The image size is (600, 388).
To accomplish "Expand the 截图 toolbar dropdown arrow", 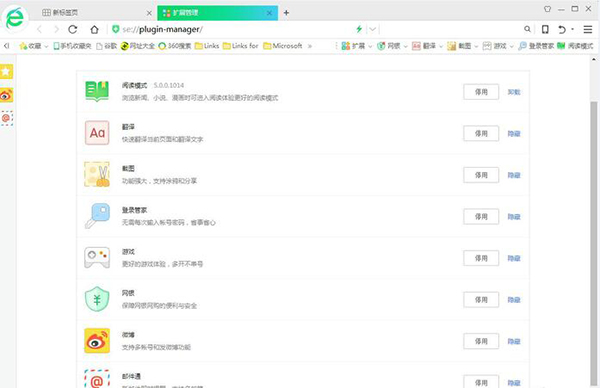I will tap(476, 46).
